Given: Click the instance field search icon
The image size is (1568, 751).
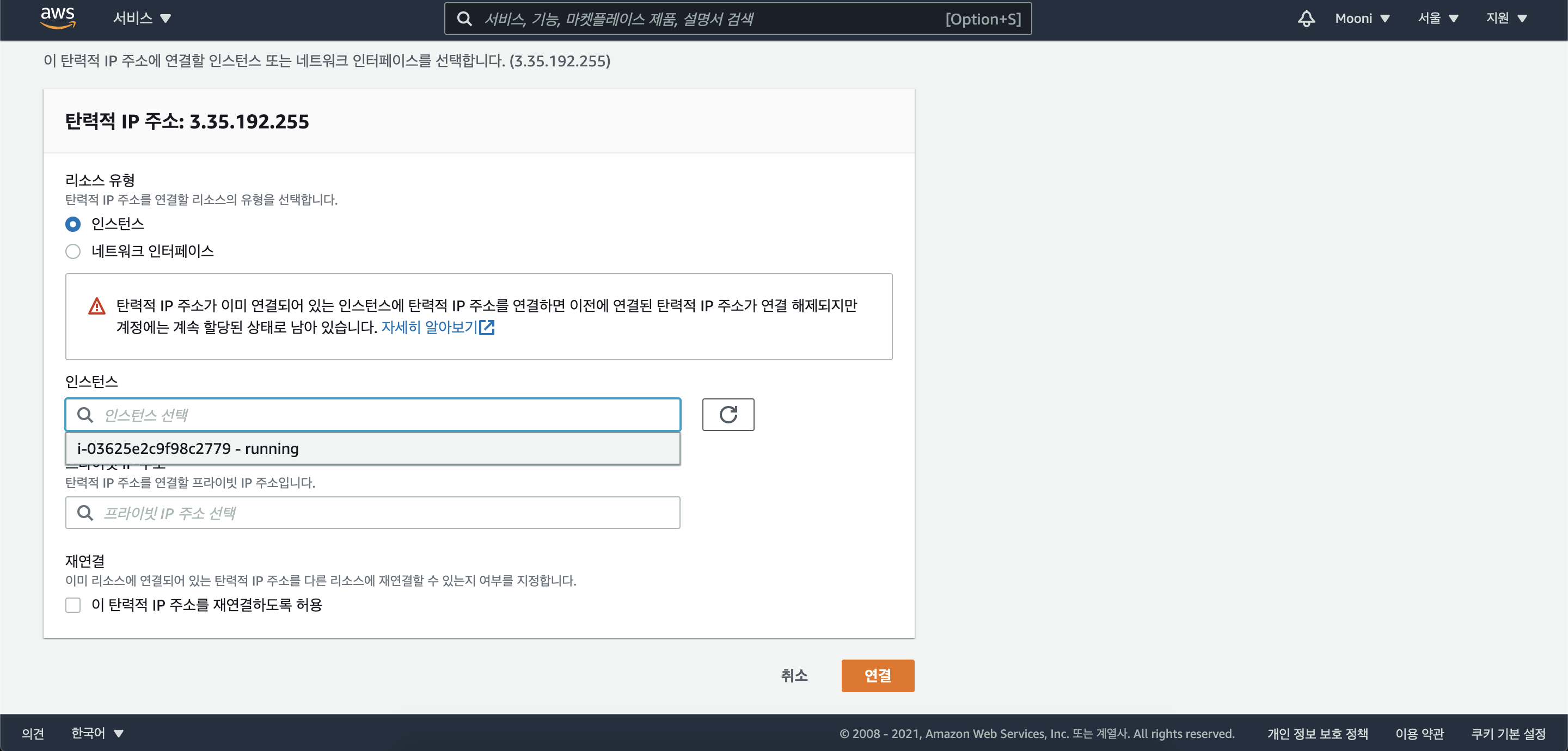Looking at the screenshot, I should click(x=85, y=415).
